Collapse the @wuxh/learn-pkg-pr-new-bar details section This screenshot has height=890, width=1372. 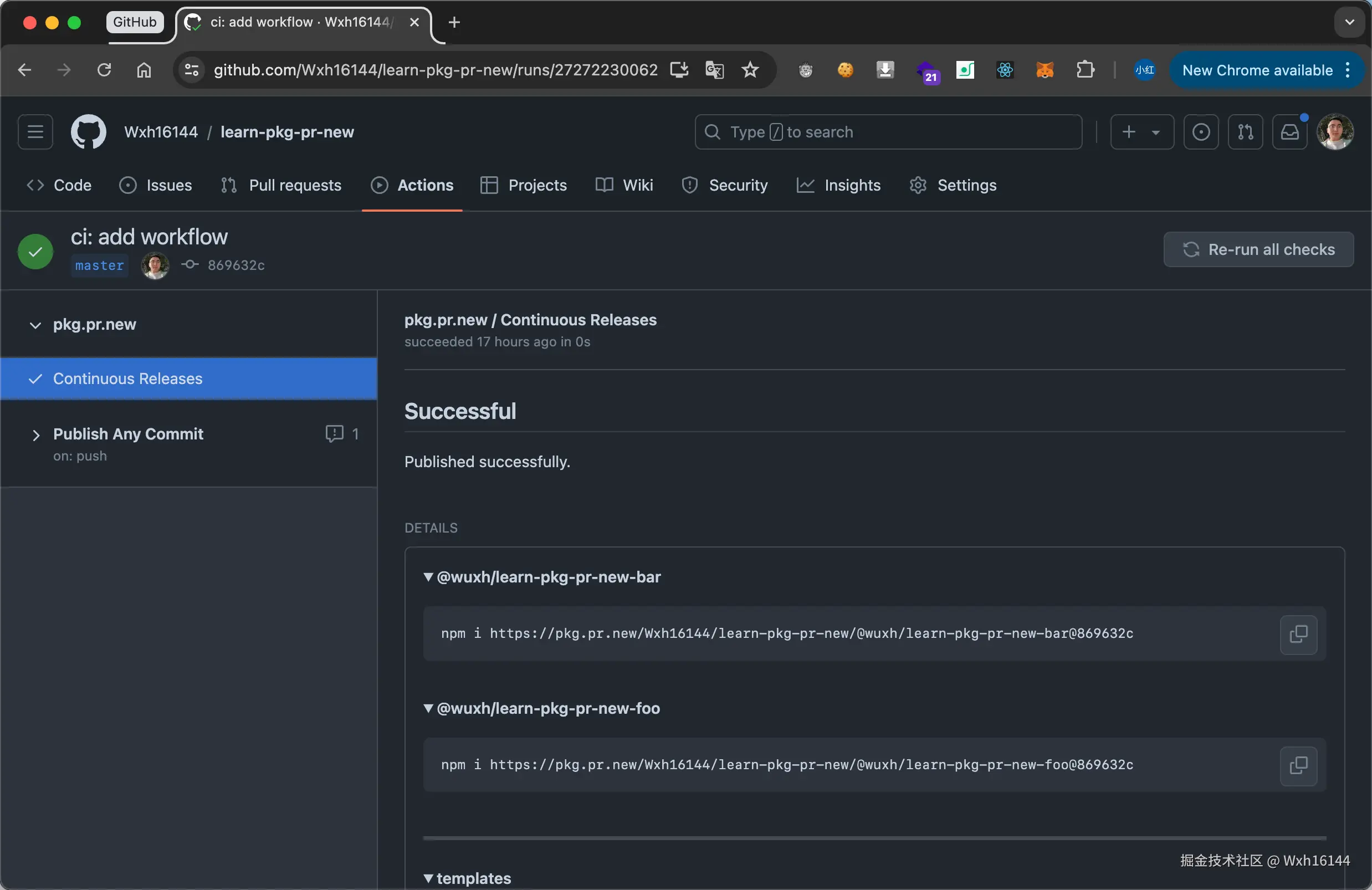pyautogui.click(x=428, y=577)
